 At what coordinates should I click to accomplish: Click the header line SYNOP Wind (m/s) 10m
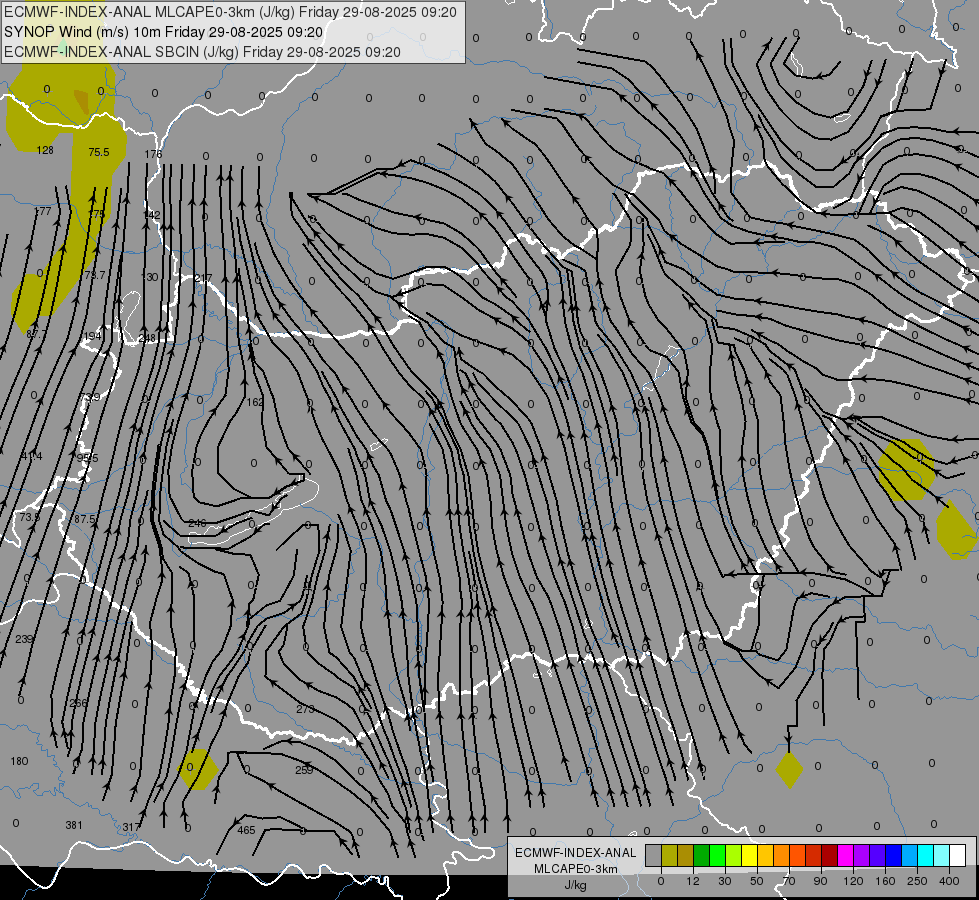[164, 32]
